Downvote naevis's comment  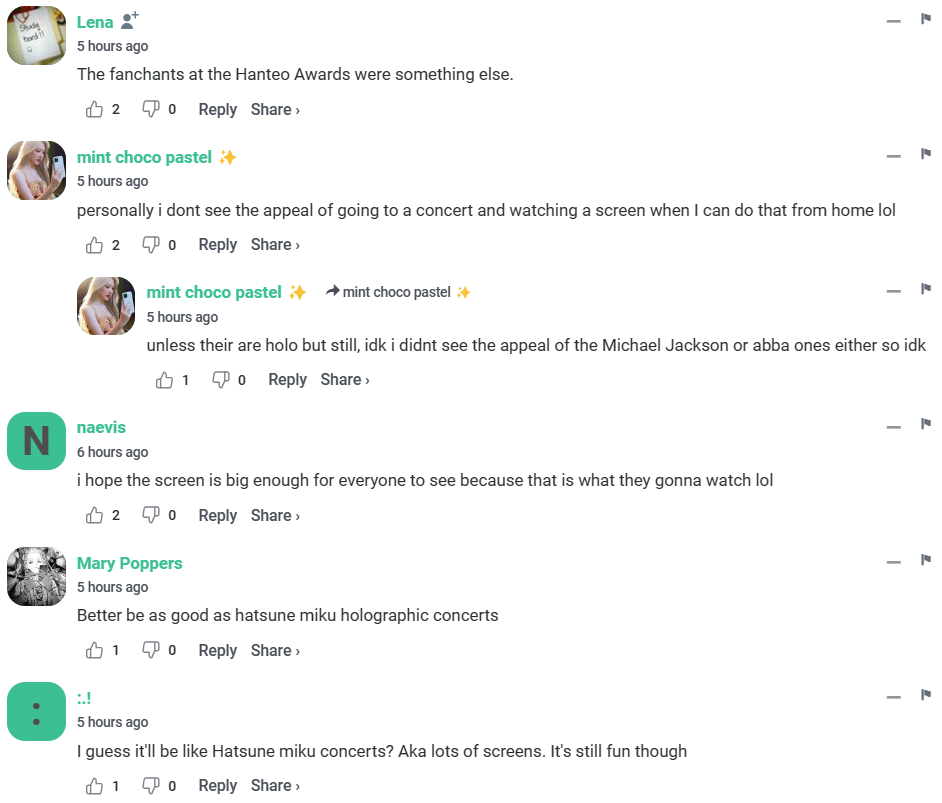tap(151, 515)
